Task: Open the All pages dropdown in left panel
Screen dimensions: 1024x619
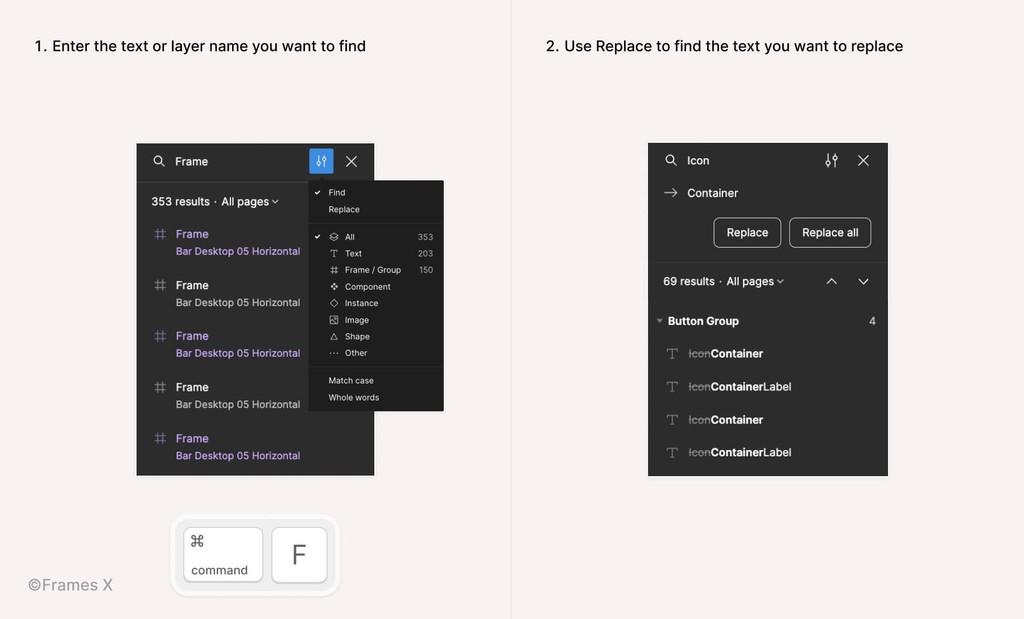Action: tap(249, 201)
